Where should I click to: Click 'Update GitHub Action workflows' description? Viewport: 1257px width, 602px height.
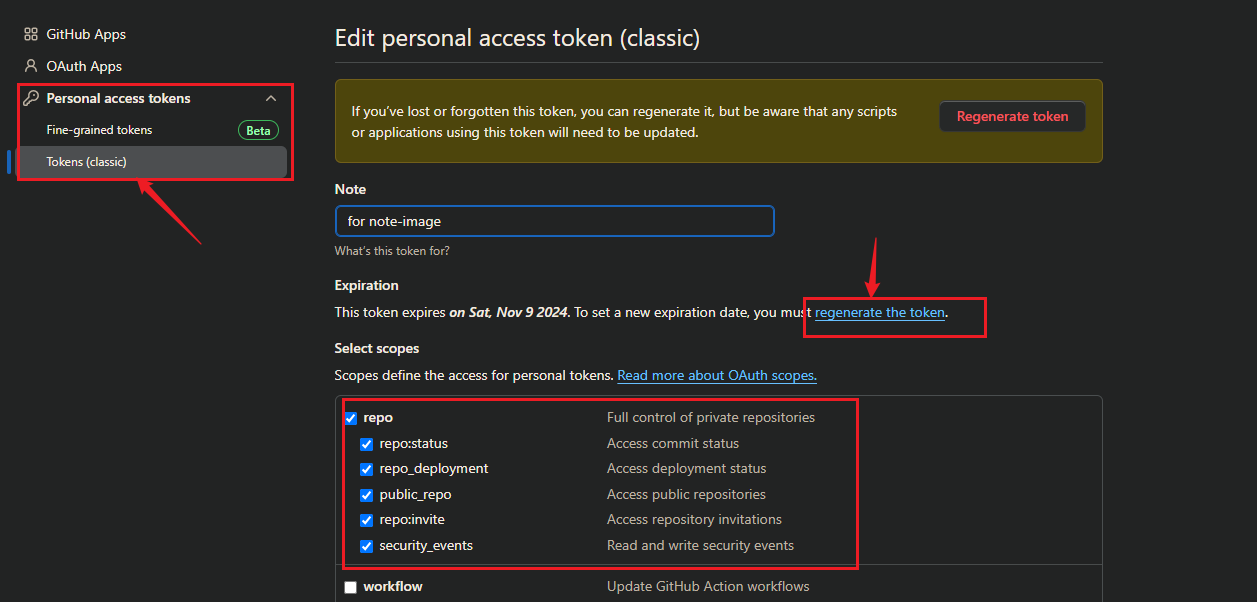point(708,586)
